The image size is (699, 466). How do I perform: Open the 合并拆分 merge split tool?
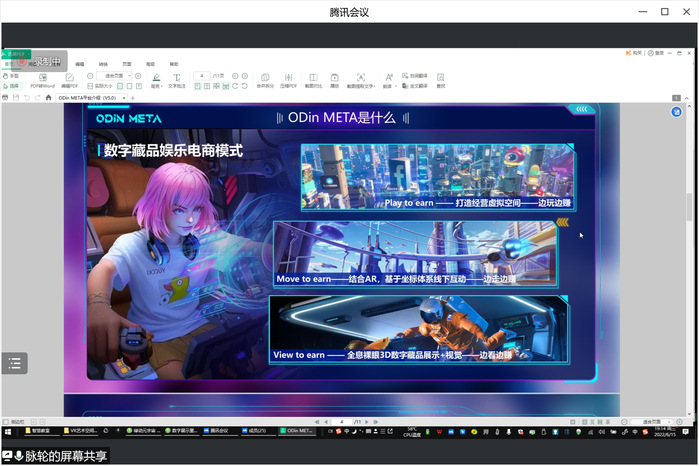[265, 81]
